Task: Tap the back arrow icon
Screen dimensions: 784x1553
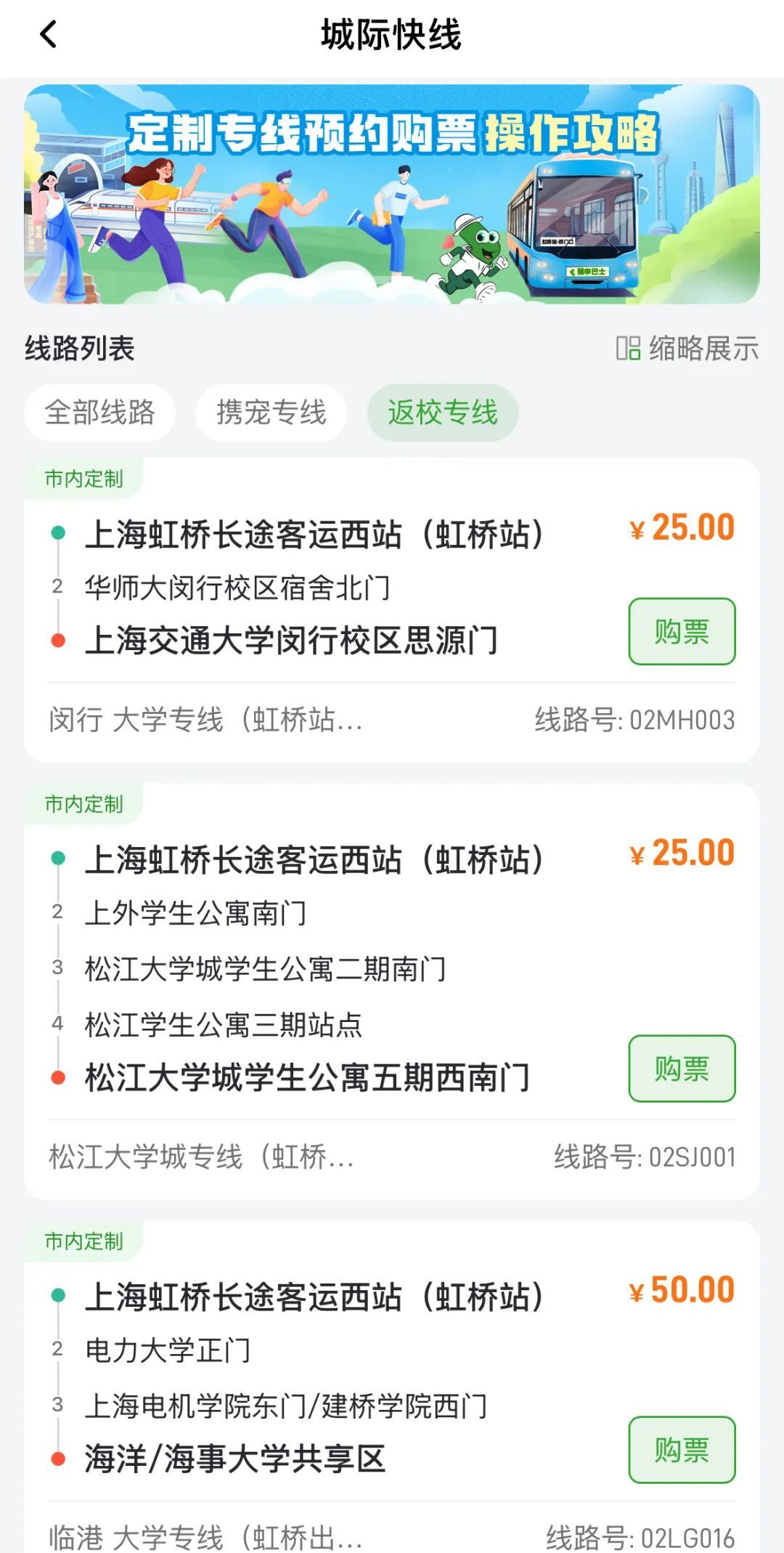Action: tap(49, 34)
